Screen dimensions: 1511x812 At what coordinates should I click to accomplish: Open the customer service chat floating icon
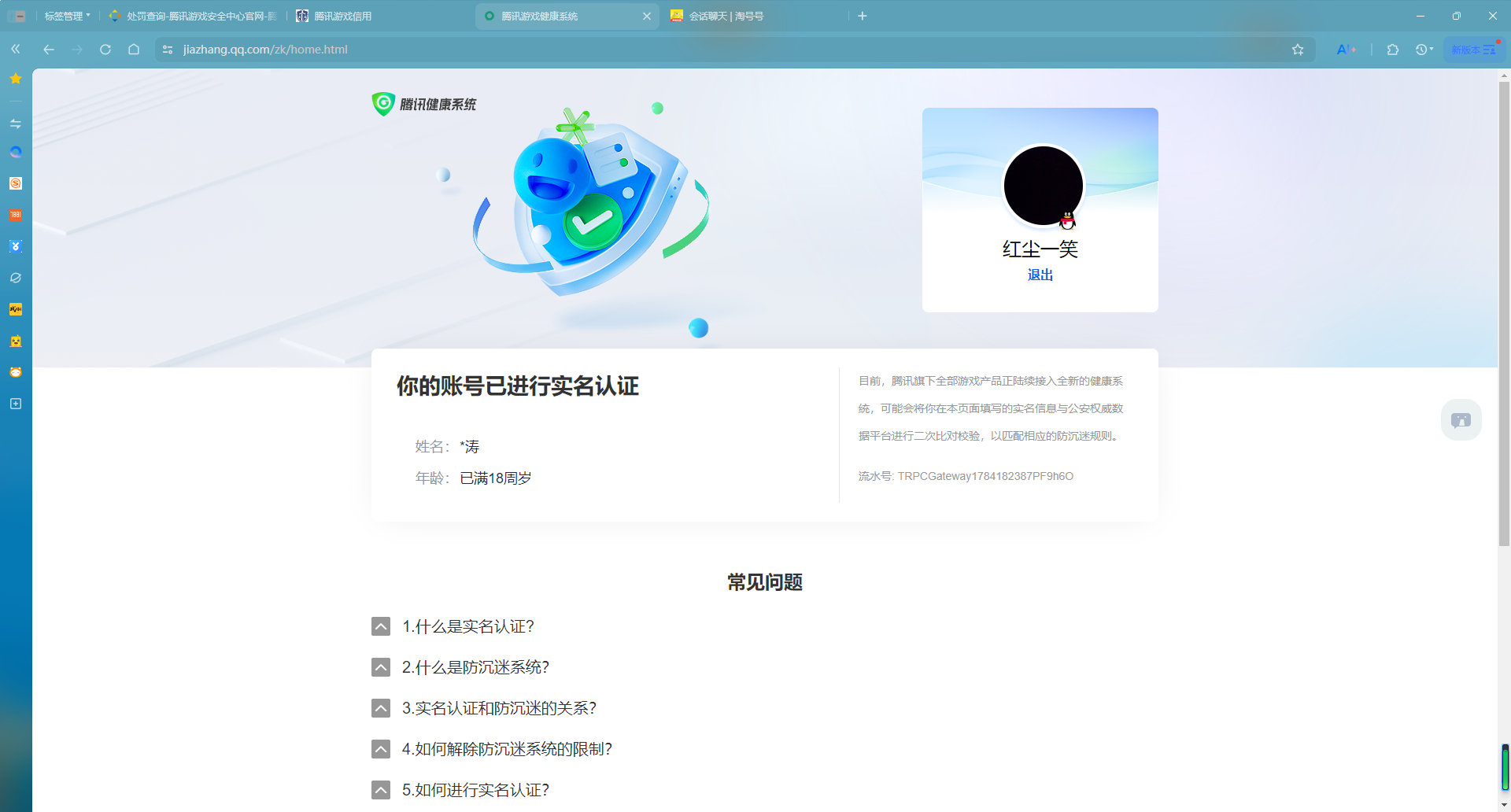click(x=1461, y=419)
